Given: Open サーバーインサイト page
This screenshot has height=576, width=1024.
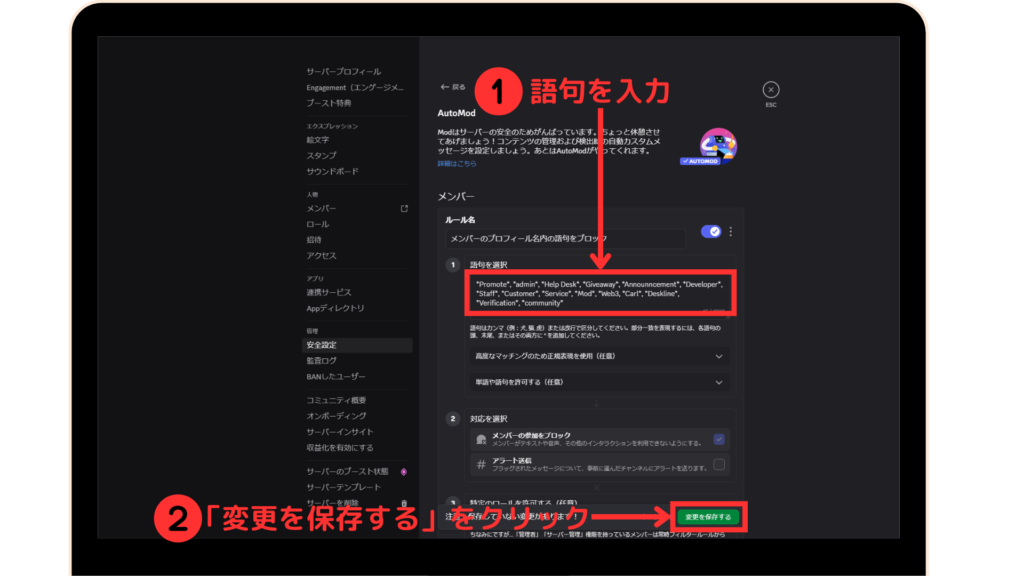Looking at the screenshot, I should click(x=340, y=432).
